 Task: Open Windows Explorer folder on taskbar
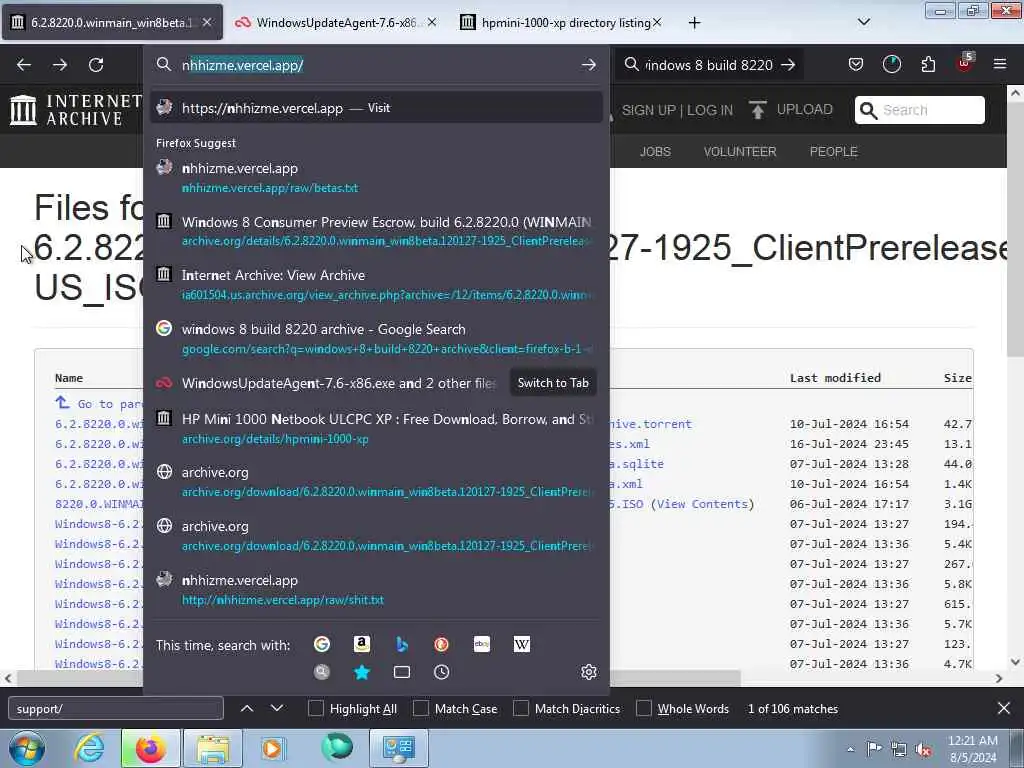tap(213, 748)
